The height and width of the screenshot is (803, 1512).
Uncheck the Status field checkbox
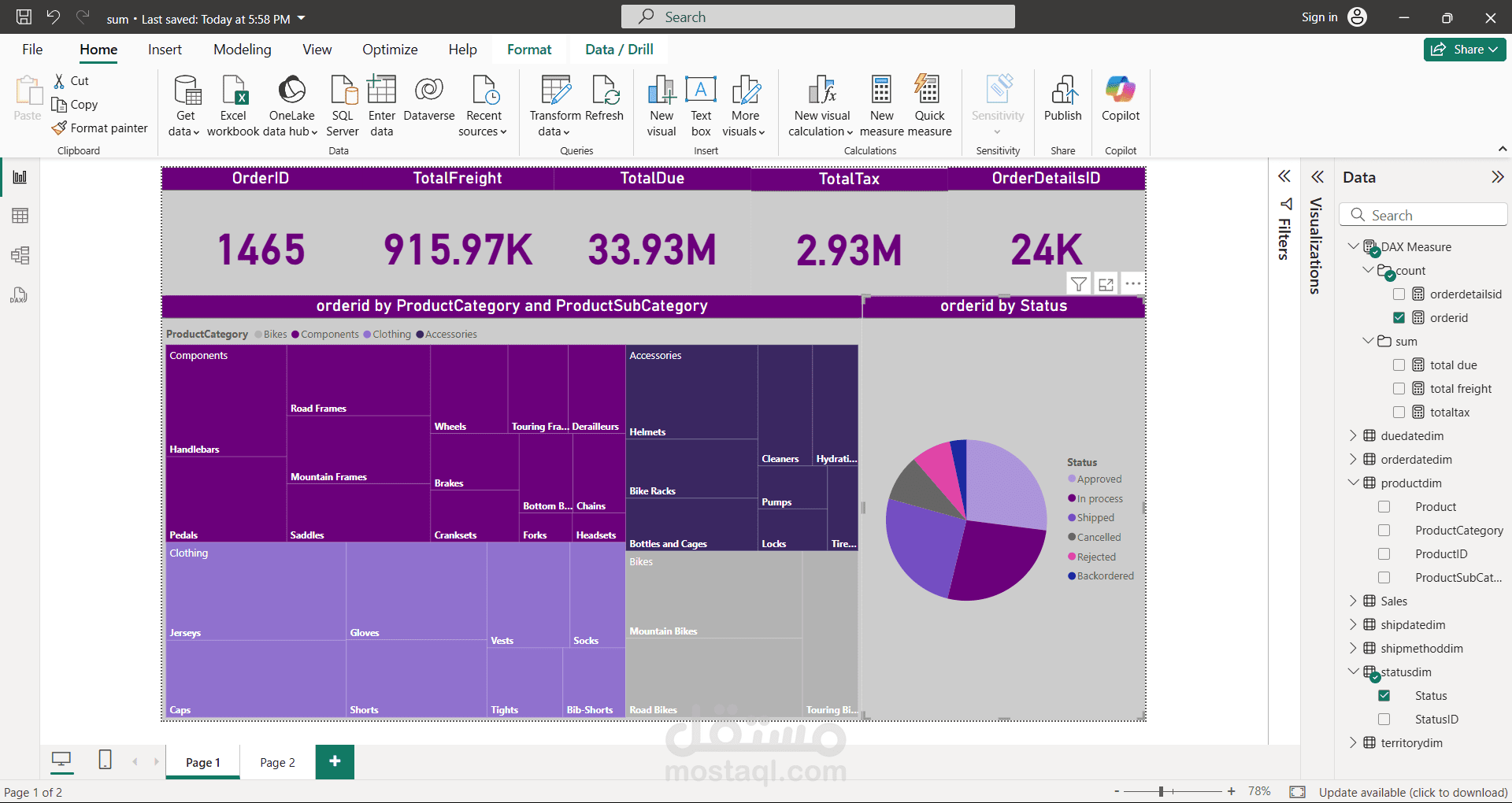coord(1384,696)
